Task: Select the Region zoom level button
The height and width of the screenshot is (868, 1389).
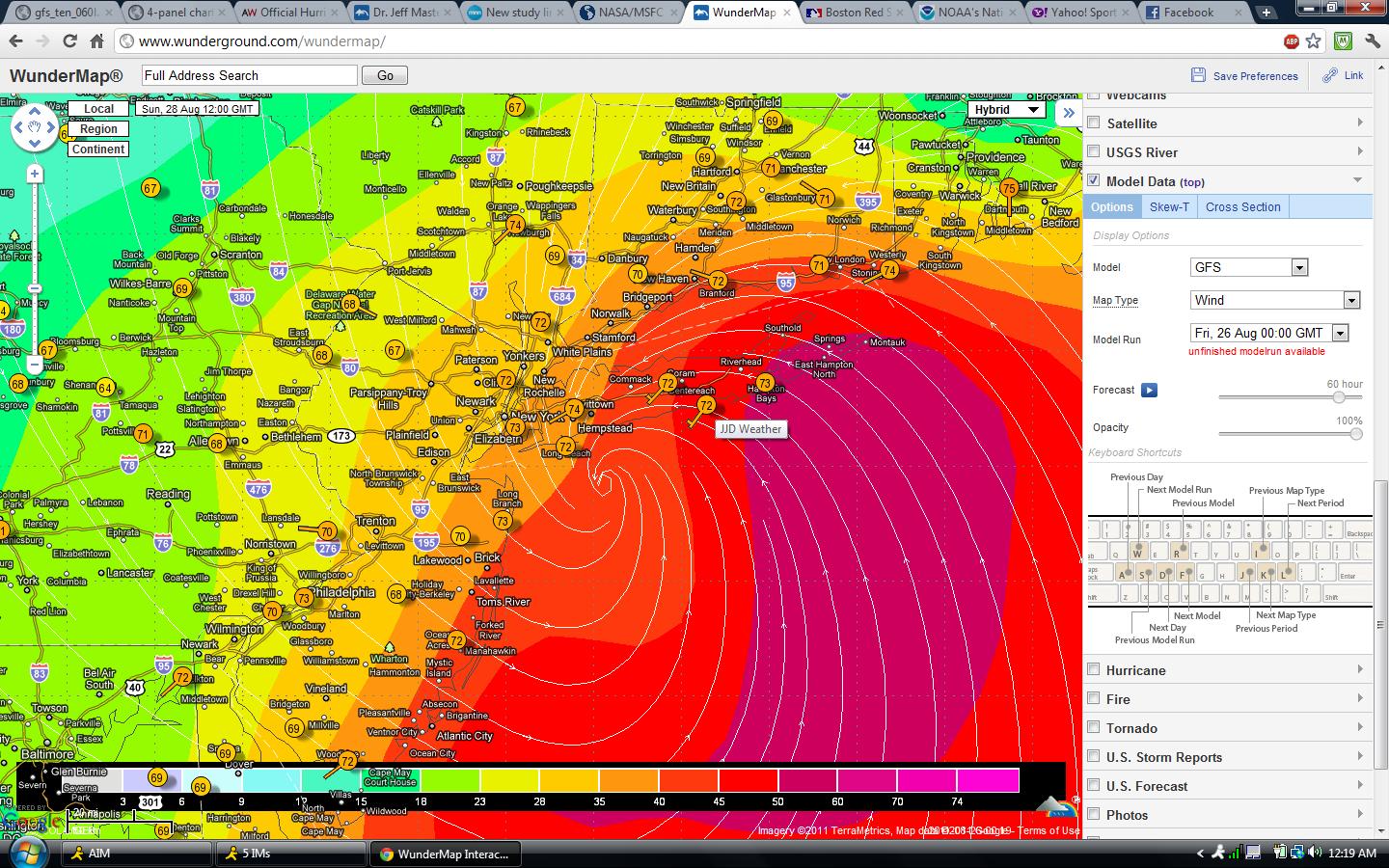Action: click(x=98, y=129)
